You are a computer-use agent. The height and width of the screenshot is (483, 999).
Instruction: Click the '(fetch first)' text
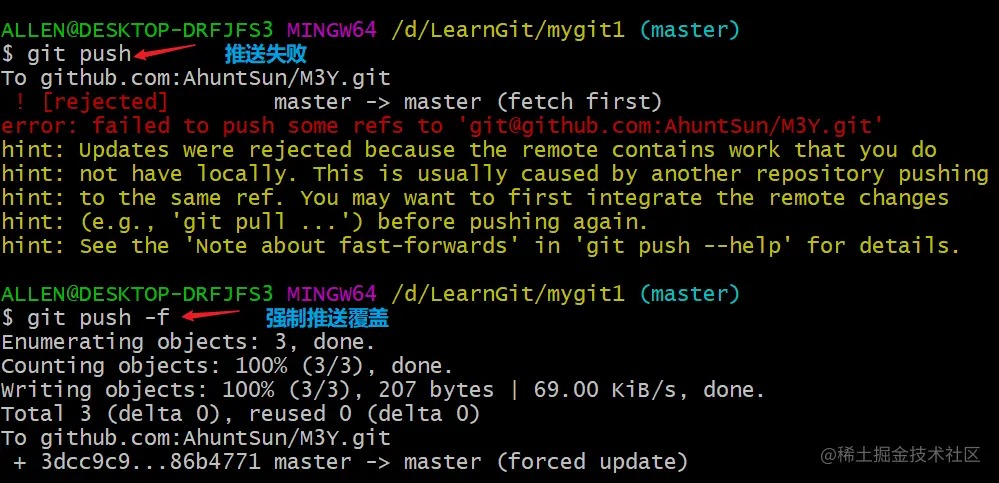(579, 102)
